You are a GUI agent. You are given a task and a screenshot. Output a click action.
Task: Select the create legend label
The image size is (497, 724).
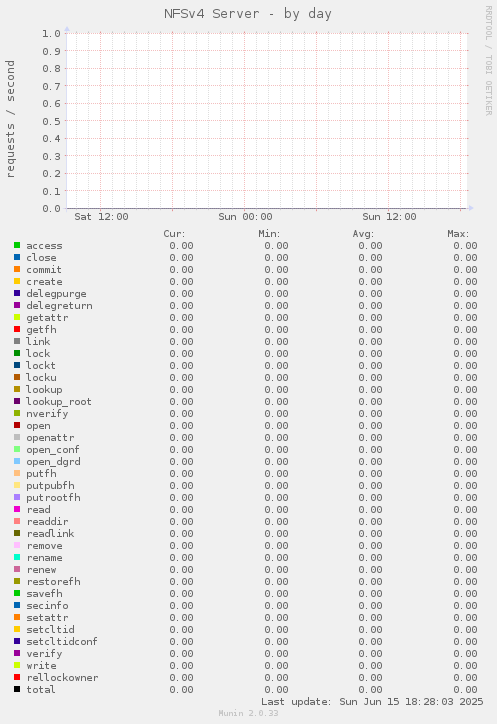coord(44,282)
